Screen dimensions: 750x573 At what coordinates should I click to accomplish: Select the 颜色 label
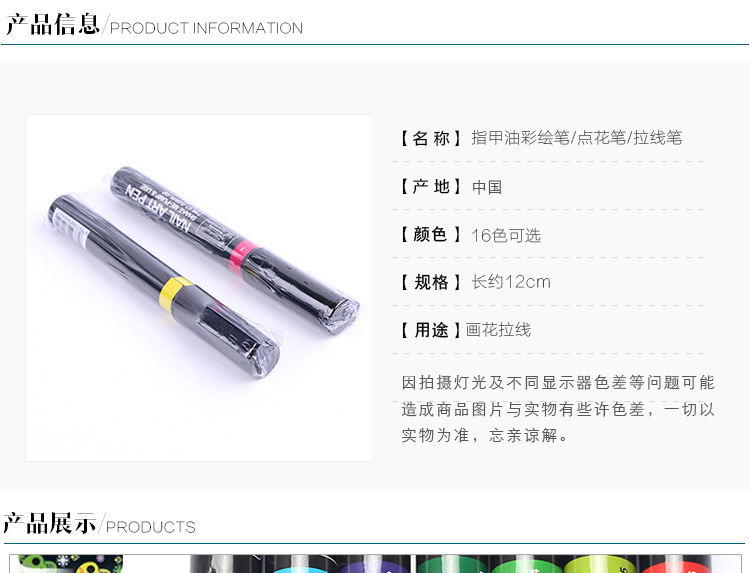tap(430, 234)
